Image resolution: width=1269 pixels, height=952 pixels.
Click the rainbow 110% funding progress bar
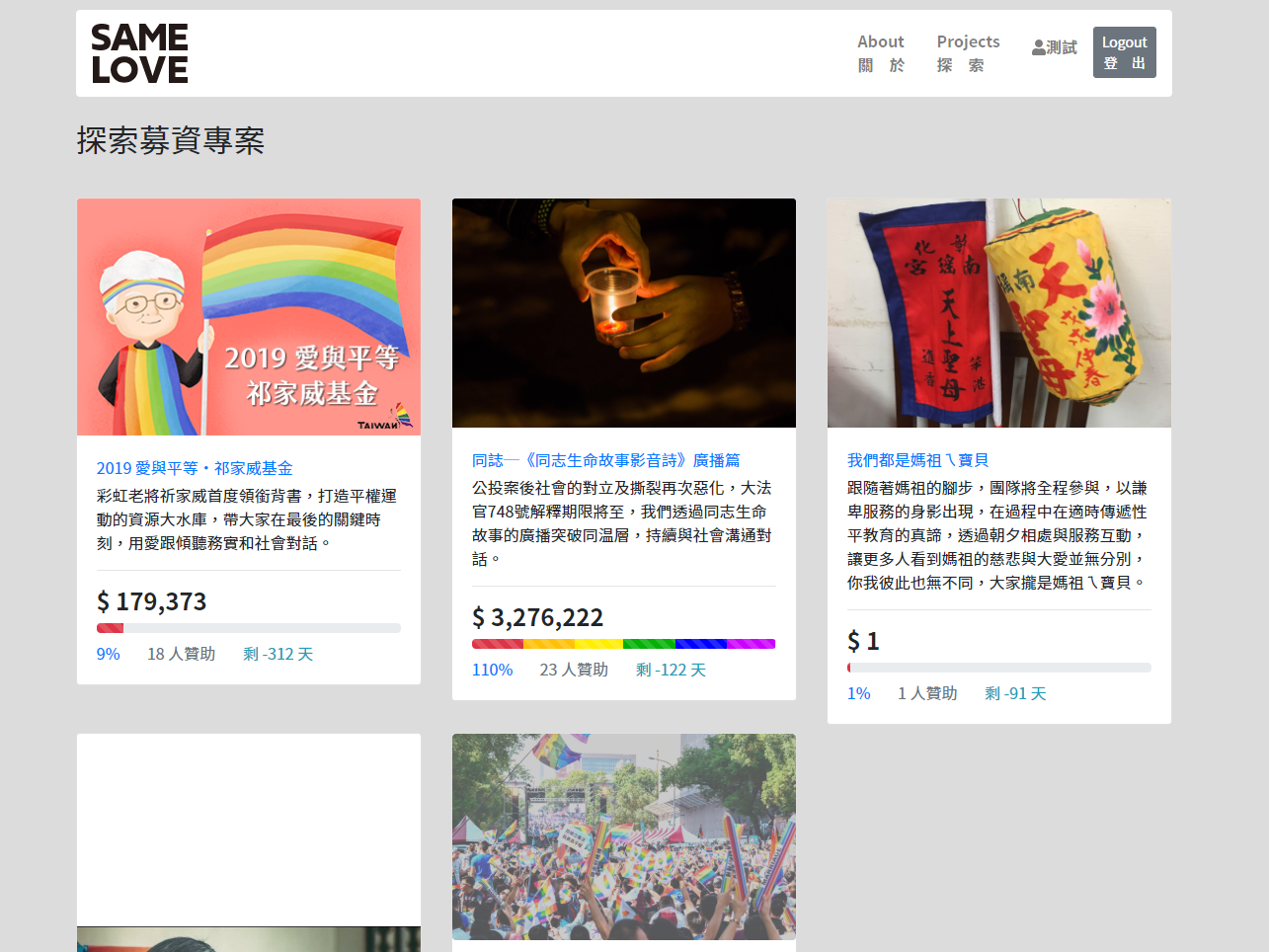624,644
